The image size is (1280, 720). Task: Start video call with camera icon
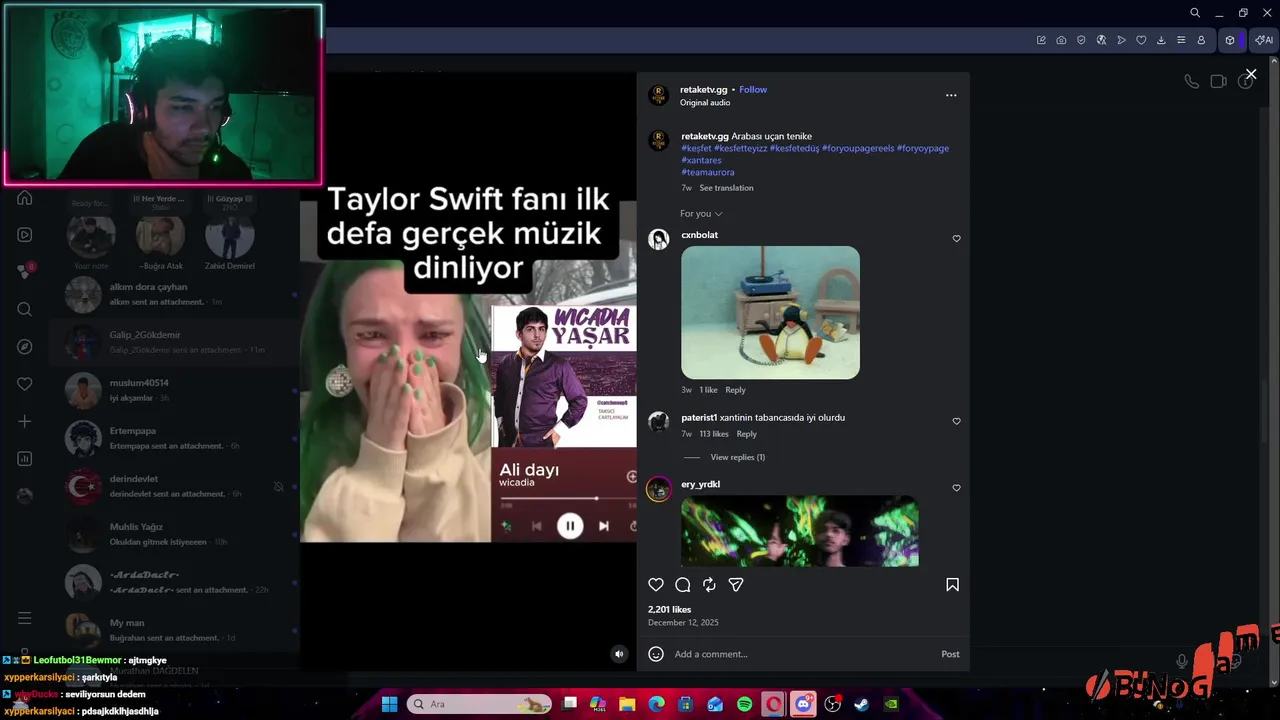point(1218,81)
